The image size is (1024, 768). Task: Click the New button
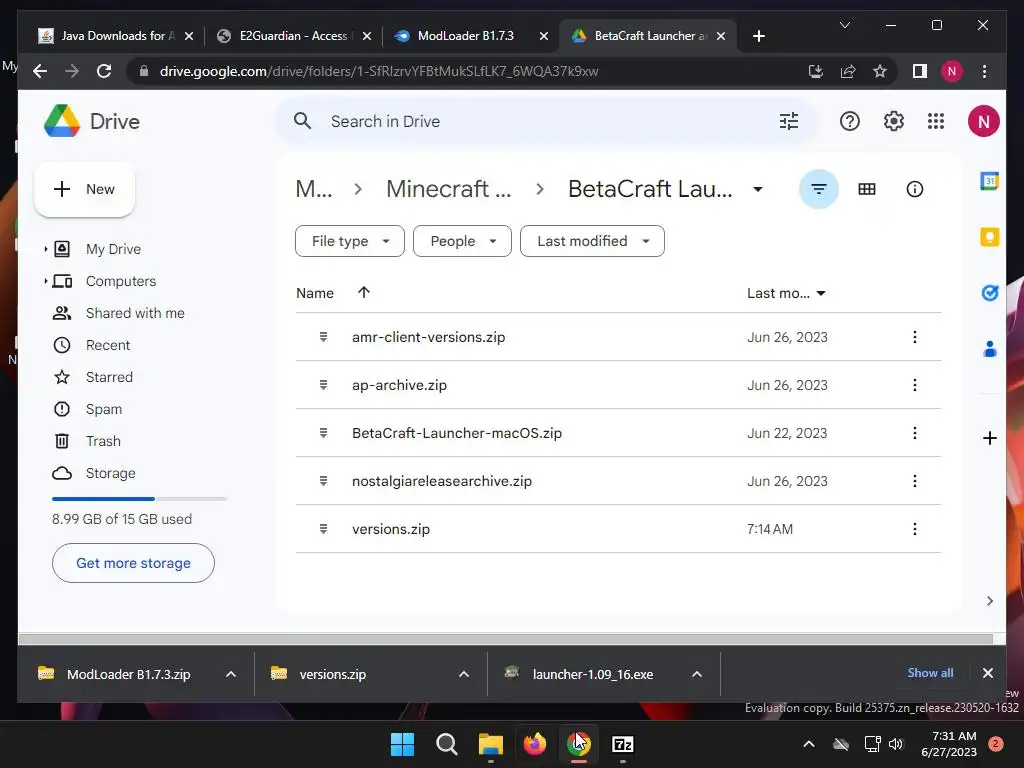click(84, 189)
